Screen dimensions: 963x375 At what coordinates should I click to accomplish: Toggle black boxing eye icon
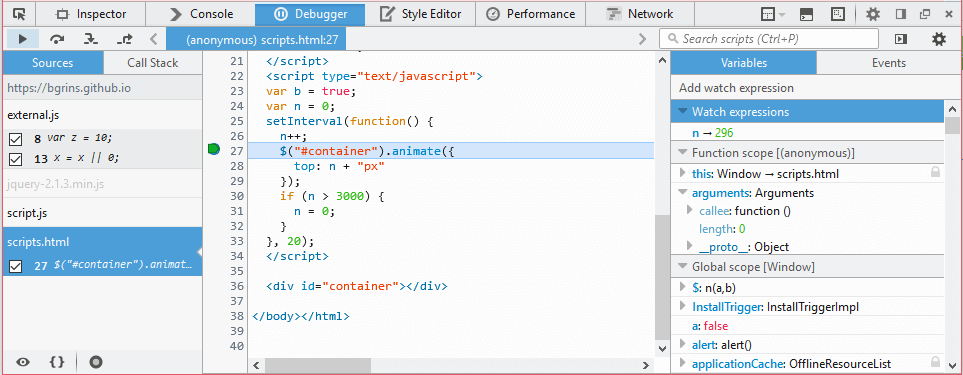coord(23,362)
